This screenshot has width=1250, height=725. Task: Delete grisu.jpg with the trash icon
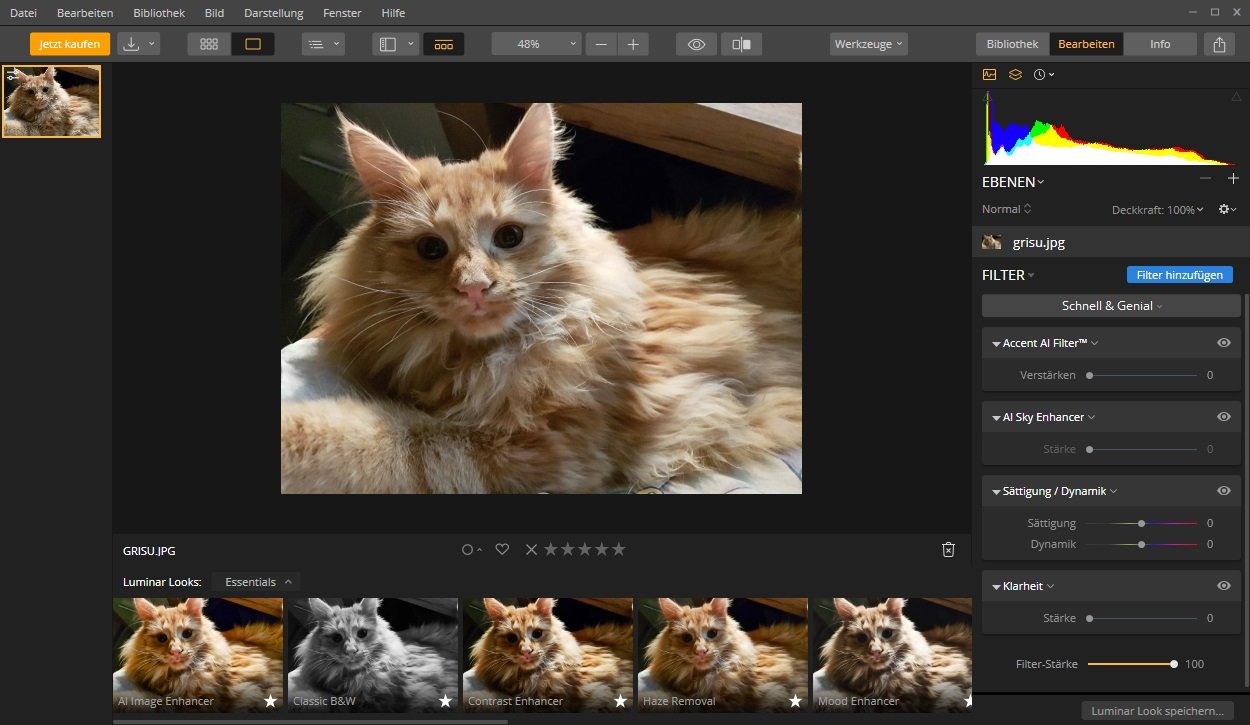click(948, 550)
